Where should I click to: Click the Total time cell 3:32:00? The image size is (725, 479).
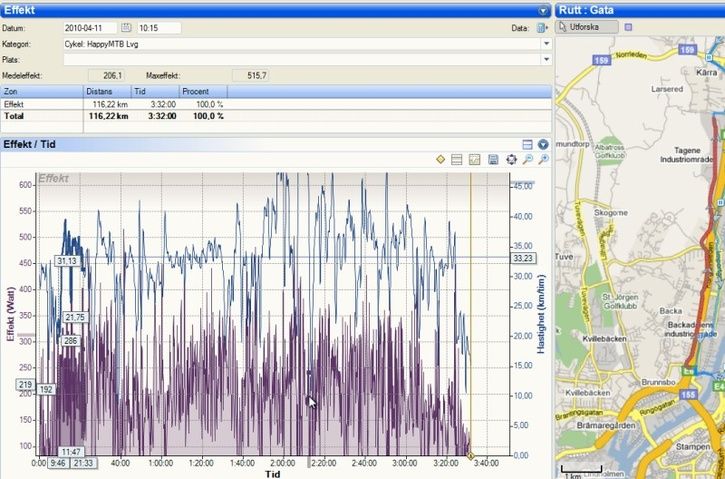(162, 116)
